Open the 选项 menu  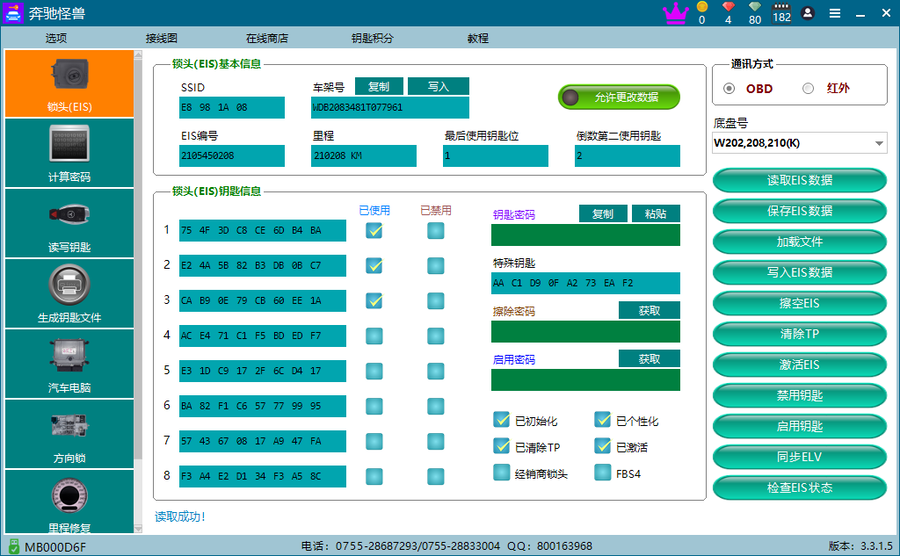tap(56, 38)
